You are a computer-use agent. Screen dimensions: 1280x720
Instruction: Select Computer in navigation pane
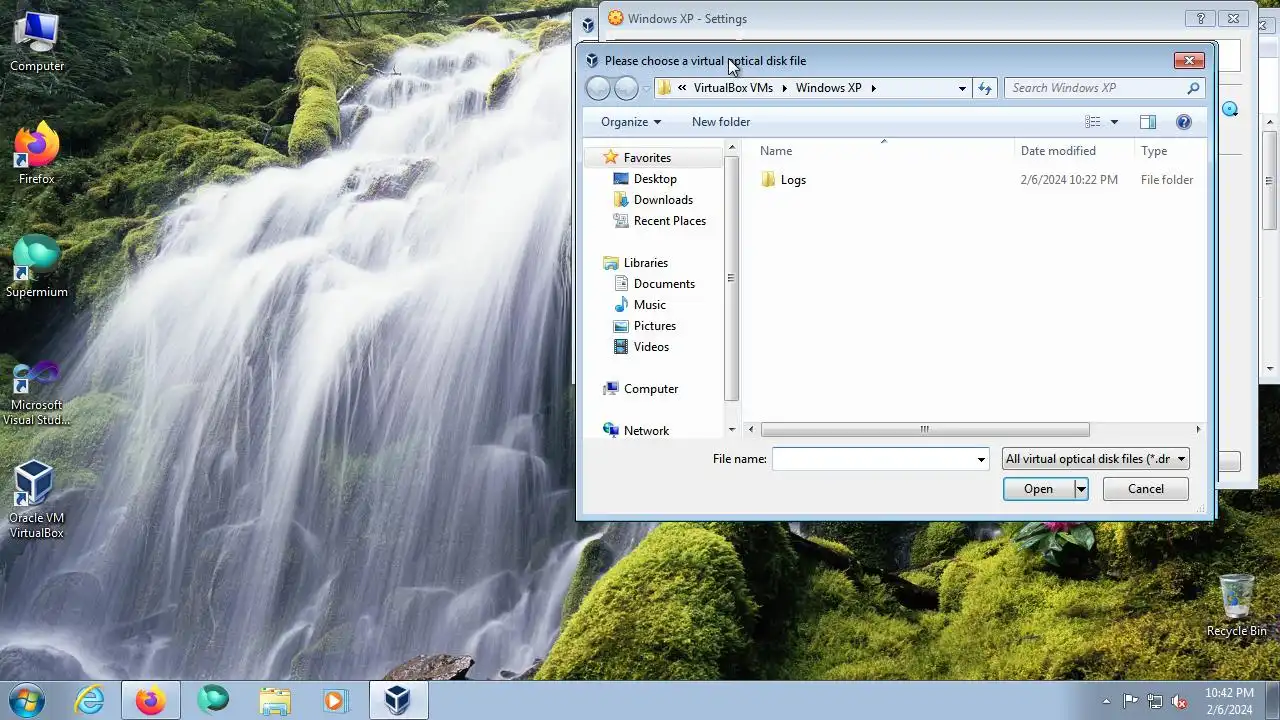click(650, 389)
